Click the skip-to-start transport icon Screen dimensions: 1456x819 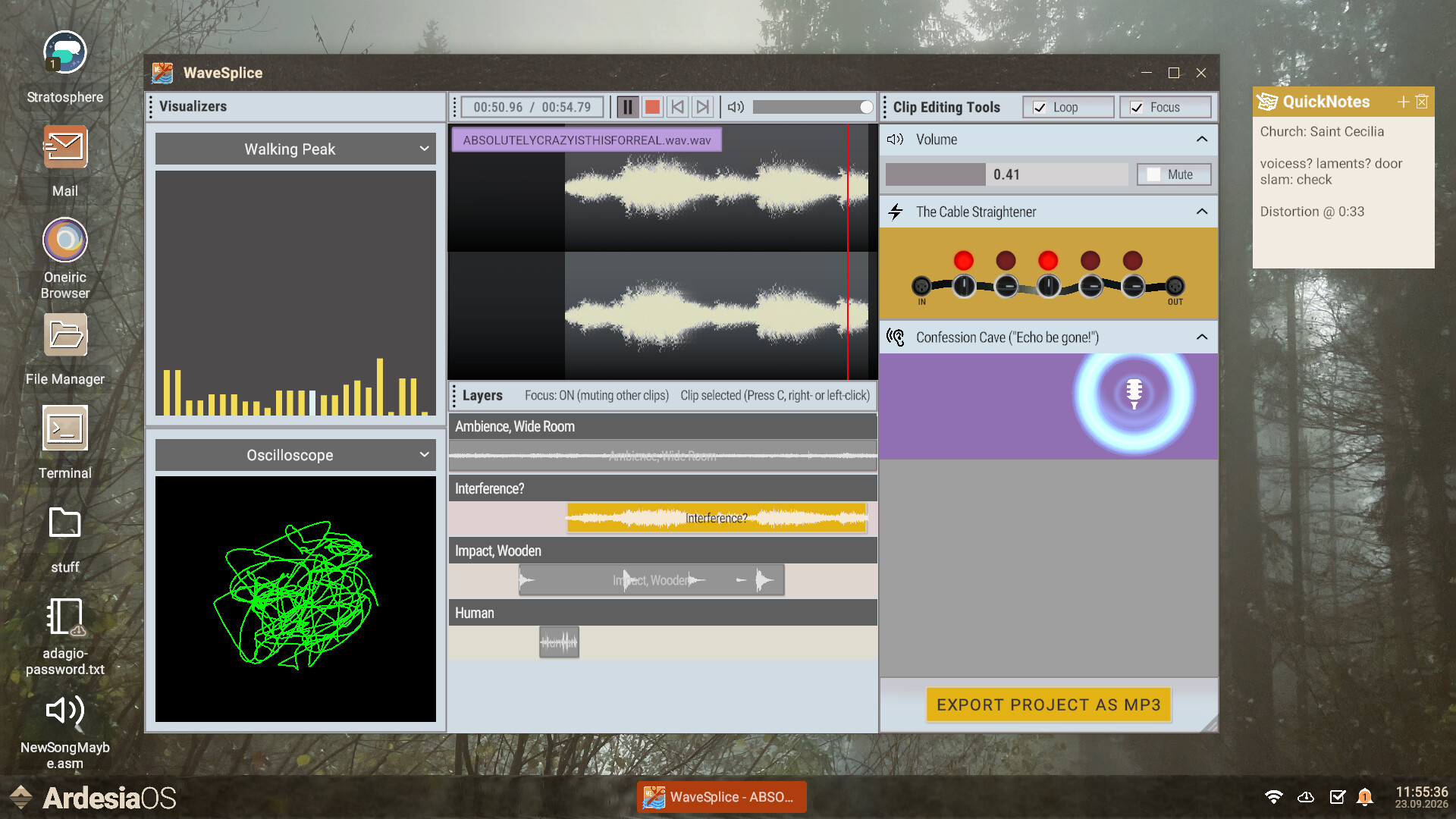(677, 107)
